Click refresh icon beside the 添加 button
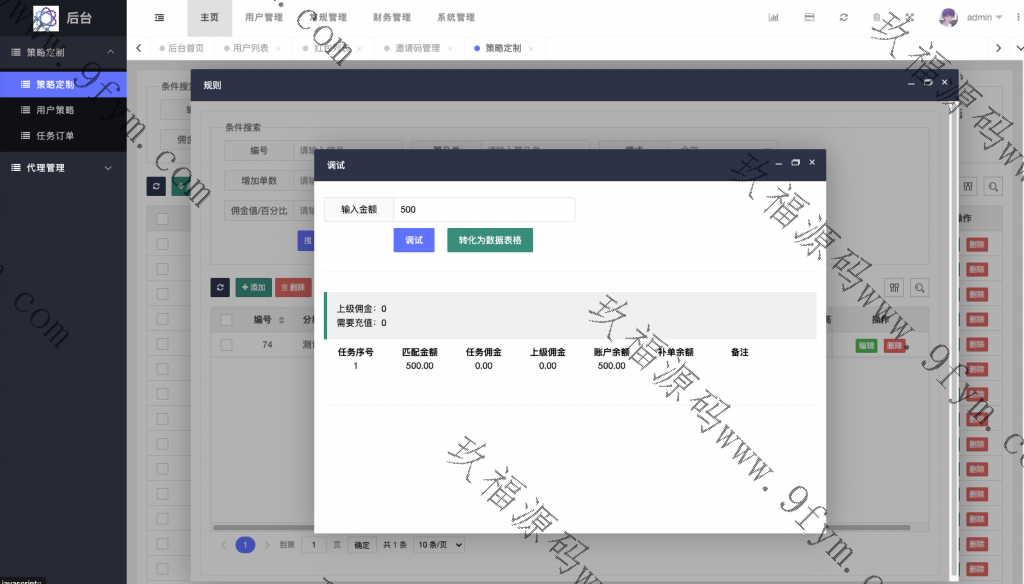This screenshot has height=584, width=1024. pyautogui.click(x=220, y=287)
